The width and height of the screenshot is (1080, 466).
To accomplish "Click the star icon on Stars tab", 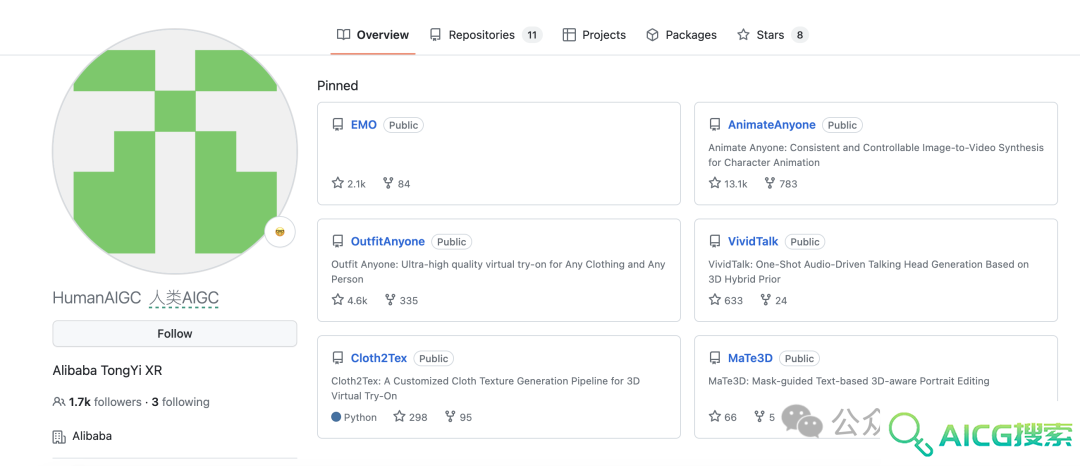I will 743,34.
